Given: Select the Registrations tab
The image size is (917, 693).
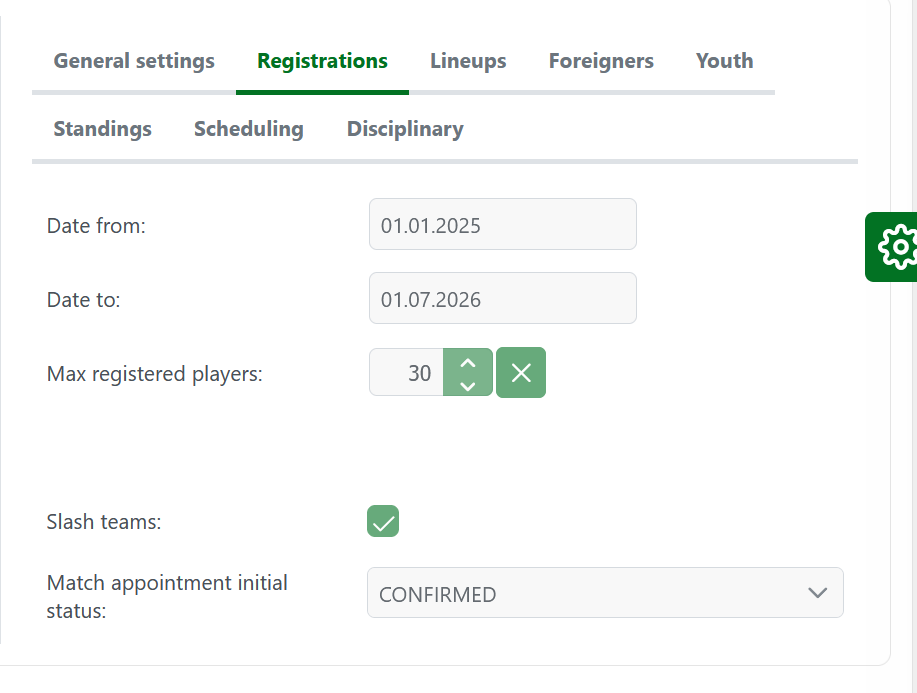Looking at the screenshot, I should (322, 61).
